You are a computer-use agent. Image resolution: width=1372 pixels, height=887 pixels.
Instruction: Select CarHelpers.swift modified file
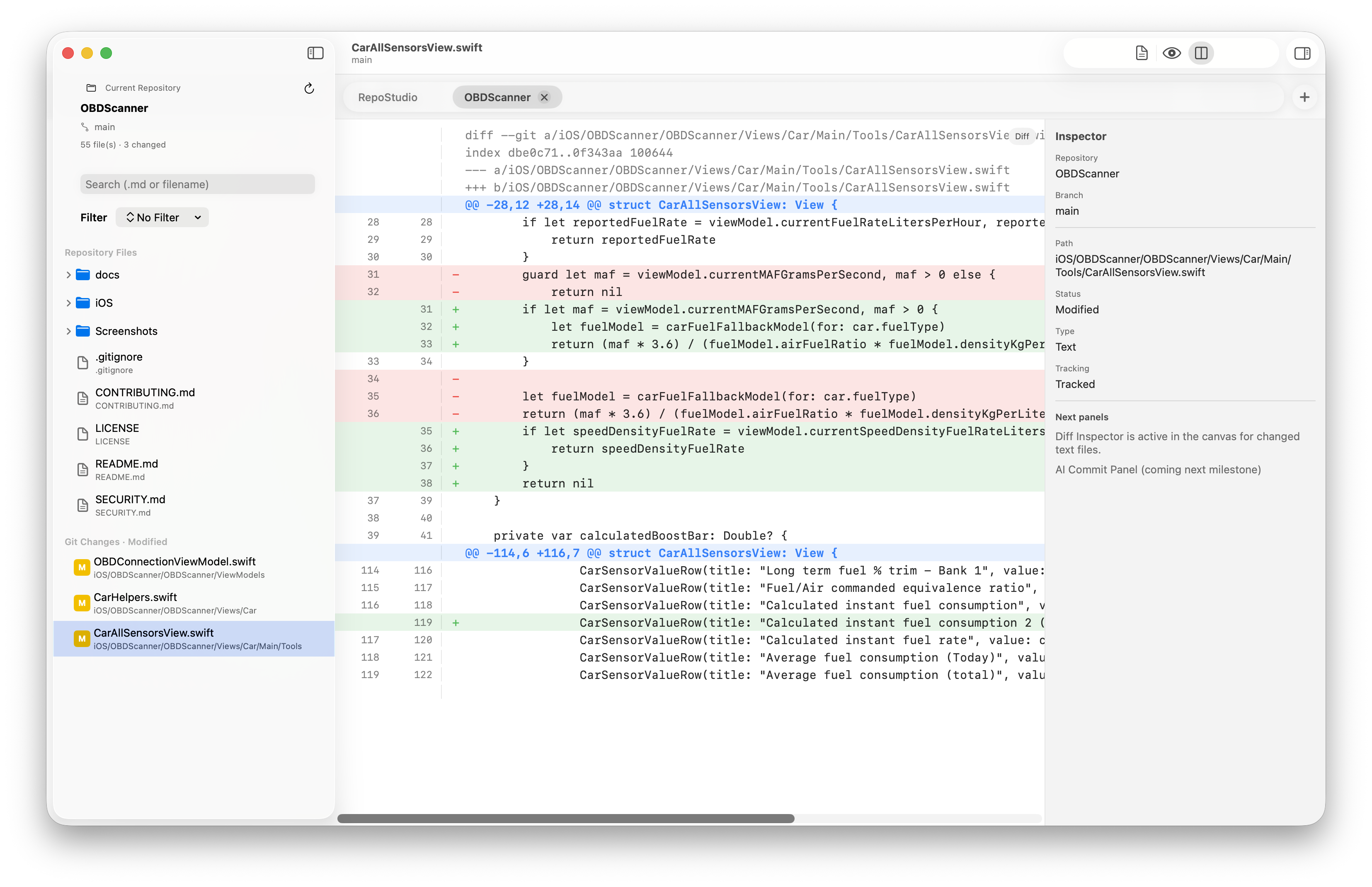[194, 603]
